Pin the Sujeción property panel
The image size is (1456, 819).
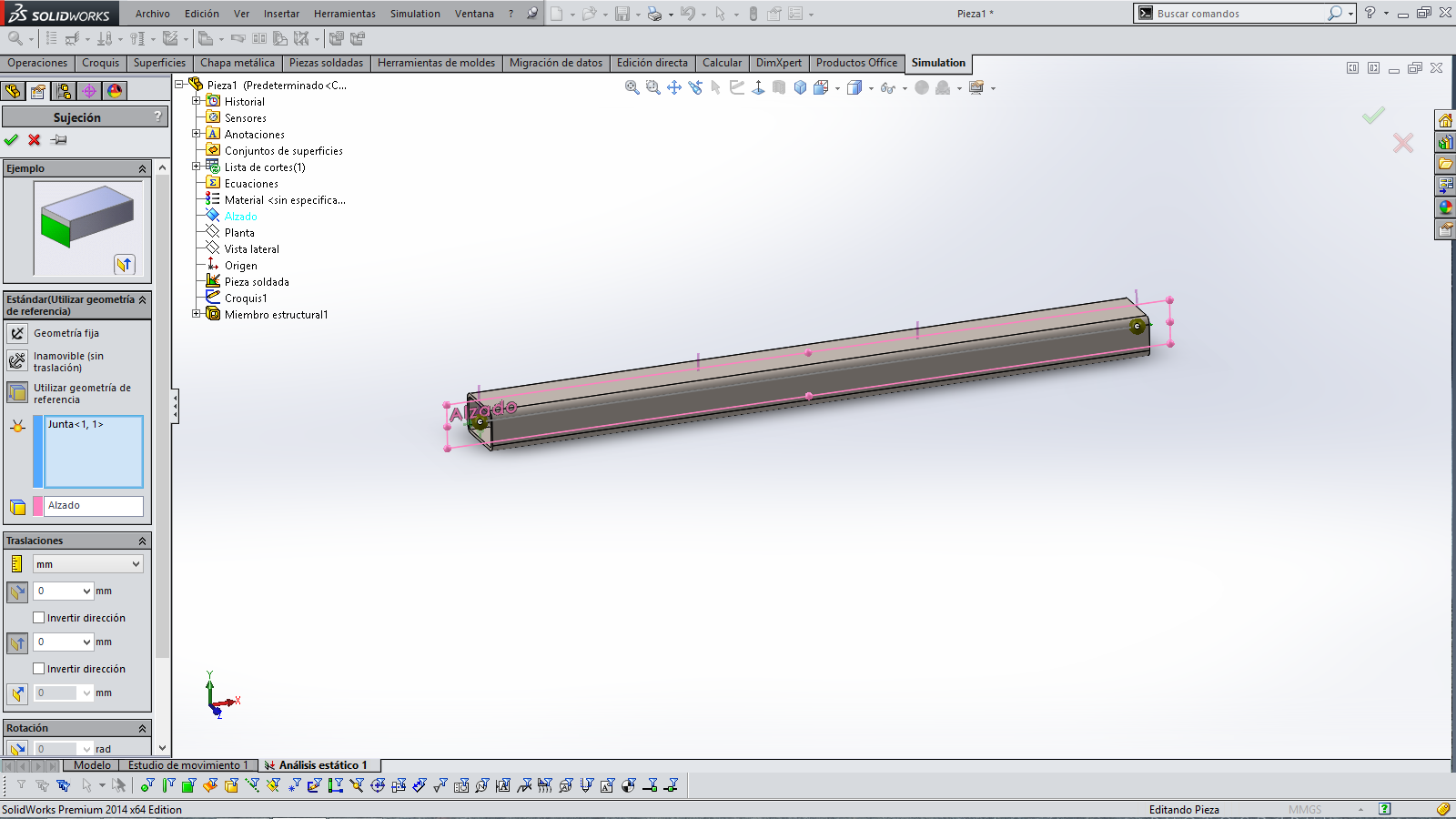click(x=59, y=140)
